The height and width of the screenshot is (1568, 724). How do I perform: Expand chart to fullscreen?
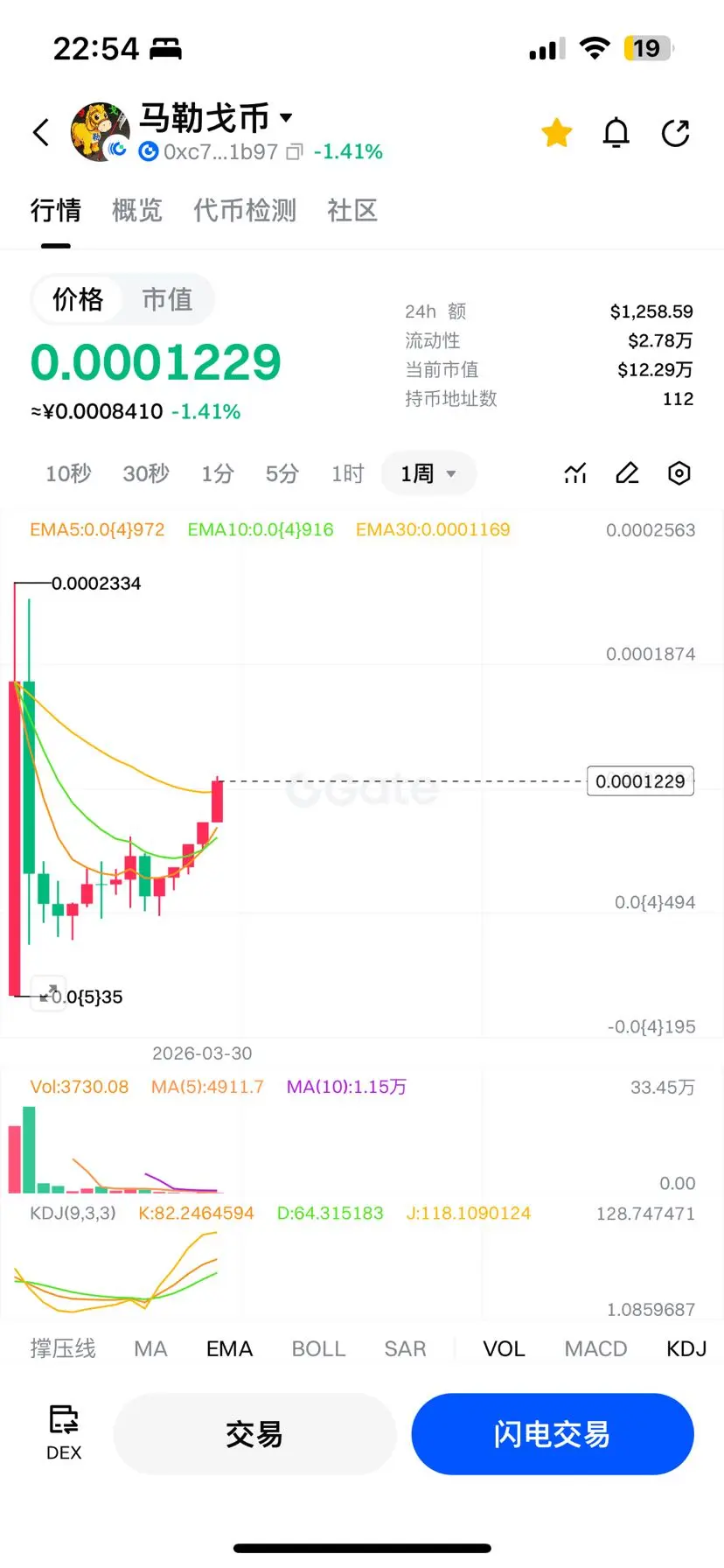[48, 992]
